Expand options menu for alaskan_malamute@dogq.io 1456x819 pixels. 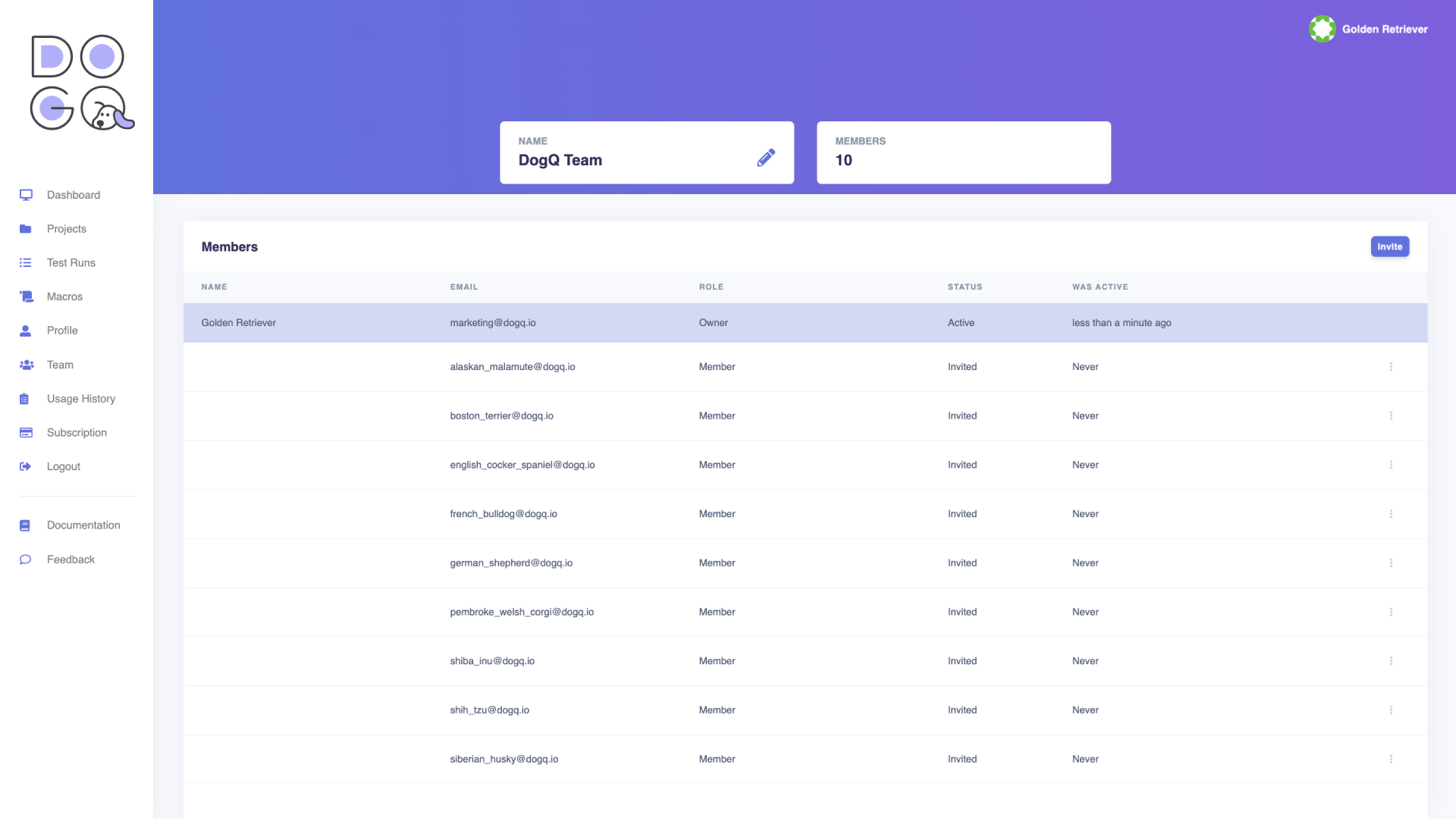coord(1391,366)
